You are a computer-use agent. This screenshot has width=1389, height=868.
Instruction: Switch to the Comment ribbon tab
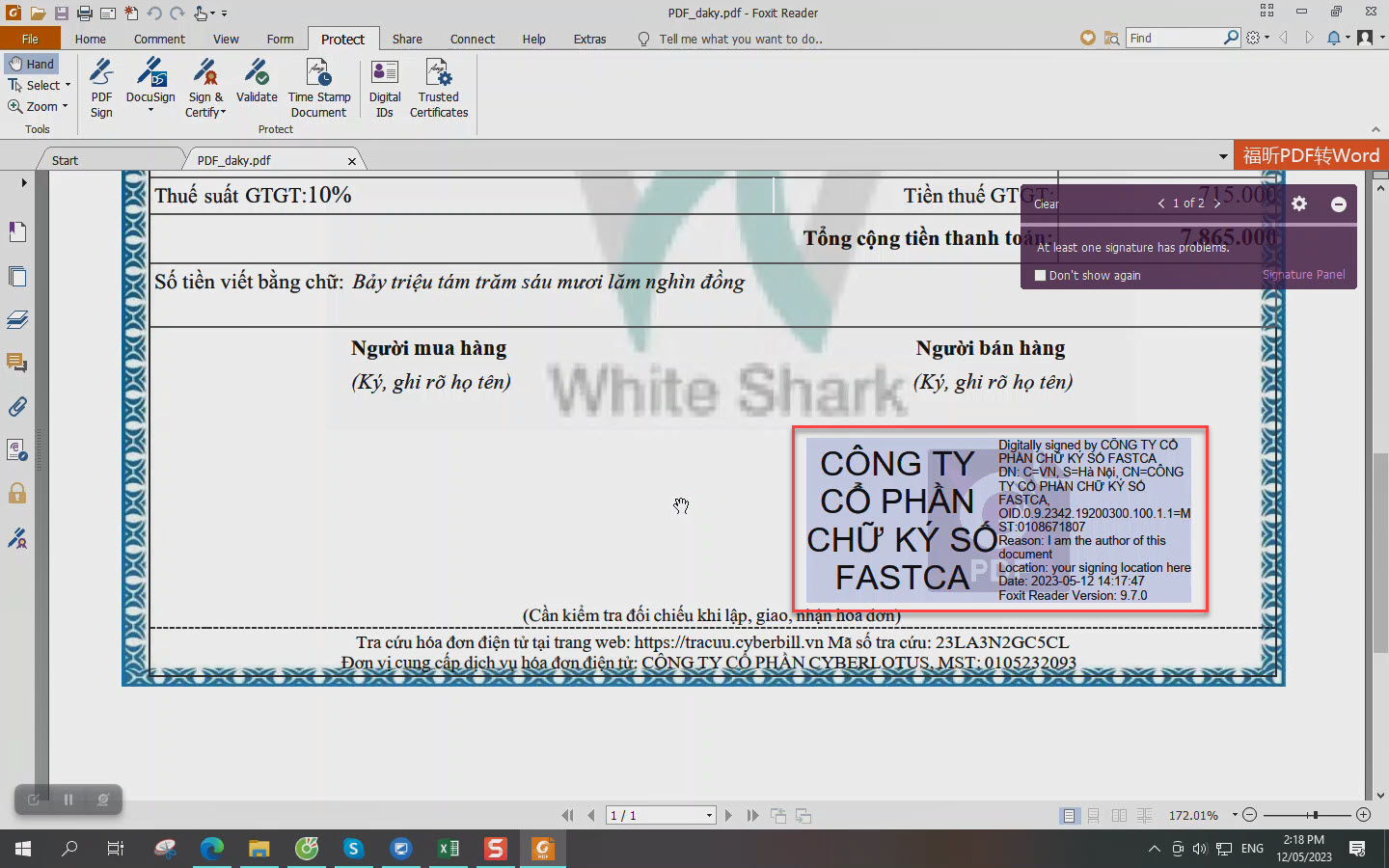pyautogui.click(x=159, y=39)
